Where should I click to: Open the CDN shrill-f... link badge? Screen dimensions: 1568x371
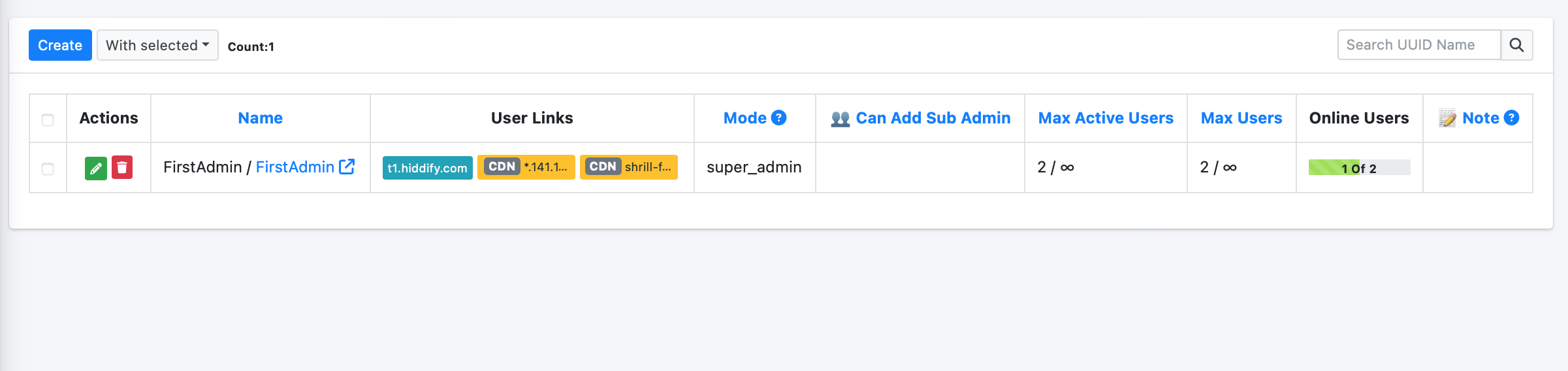pyautogui.click(x=629, y=167)
